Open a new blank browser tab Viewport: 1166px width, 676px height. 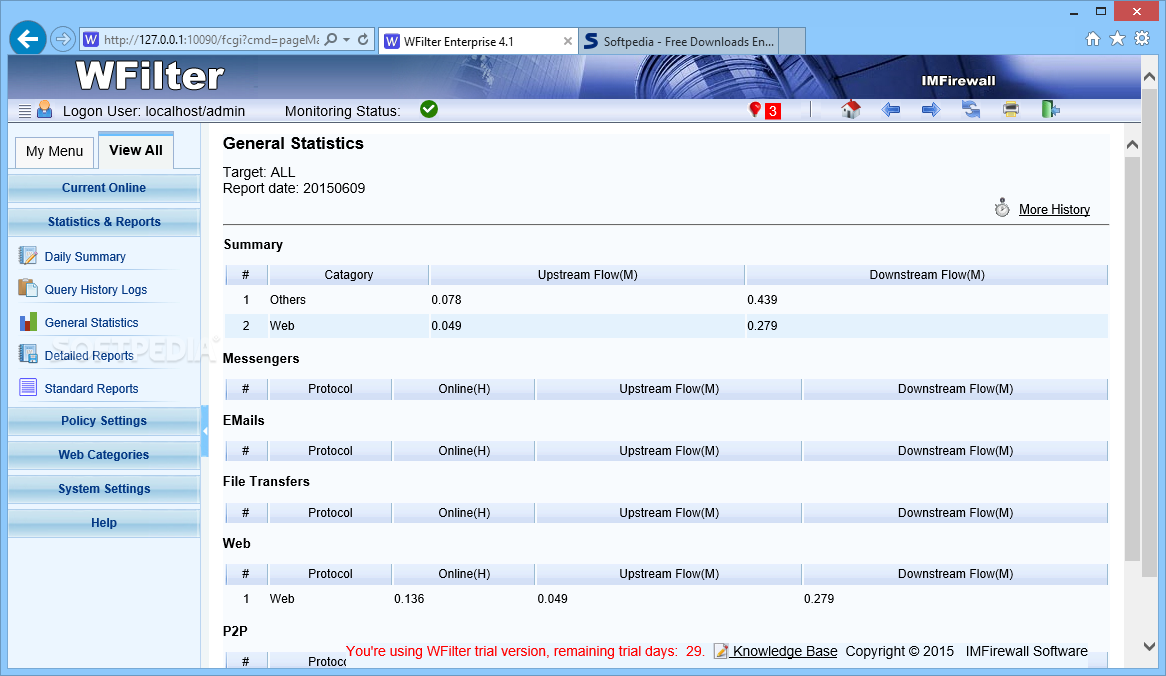(x=792, y=42)
